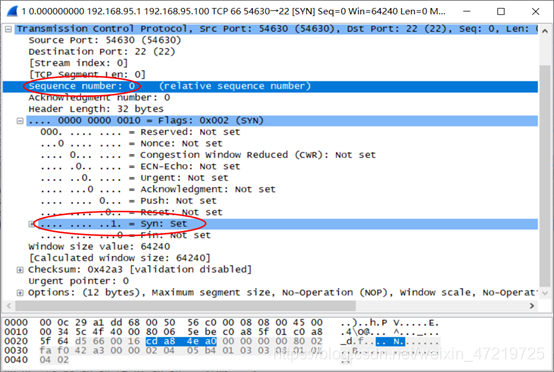Viewport: 554px width, 372px height.
Task: Click hex offset 0040 in bytes pane
Action: coord(16,360)
